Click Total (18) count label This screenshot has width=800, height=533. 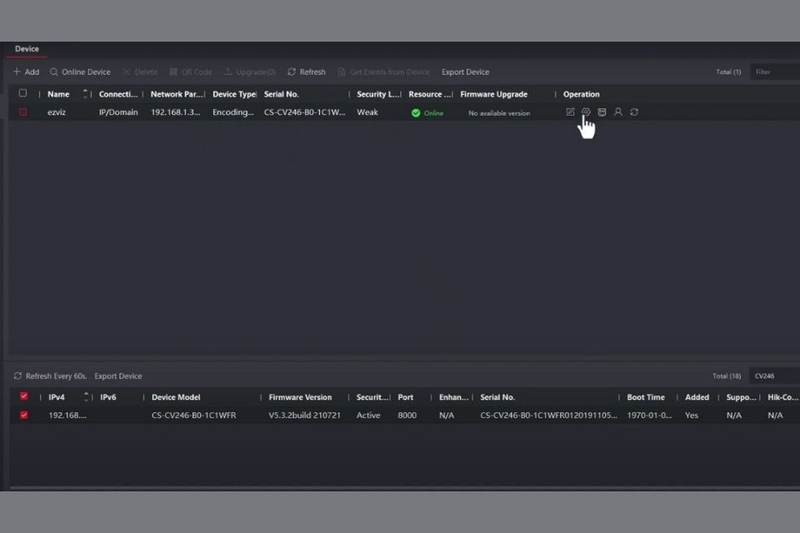(x=727, y=376)
